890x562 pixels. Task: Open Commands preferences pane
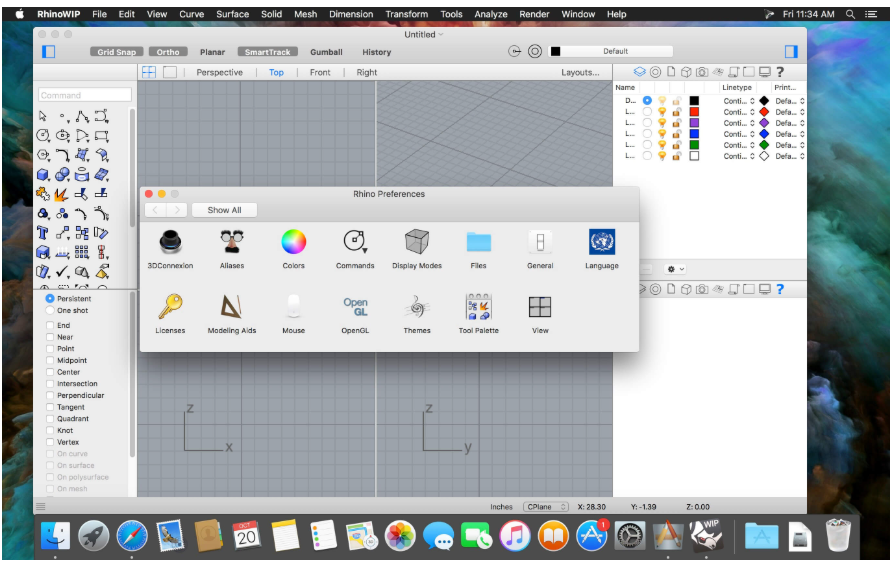coord(355,249)
